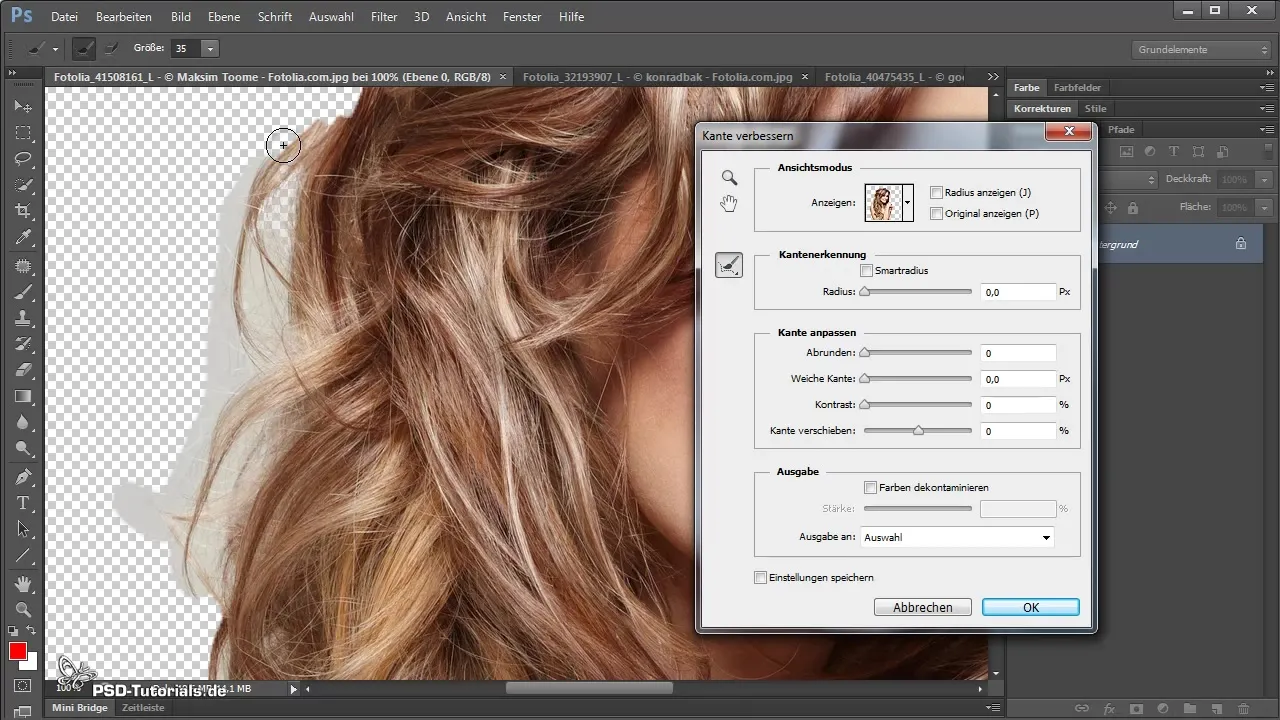Open the Grundelemente workspace dropdown

tap(1201, 49)
